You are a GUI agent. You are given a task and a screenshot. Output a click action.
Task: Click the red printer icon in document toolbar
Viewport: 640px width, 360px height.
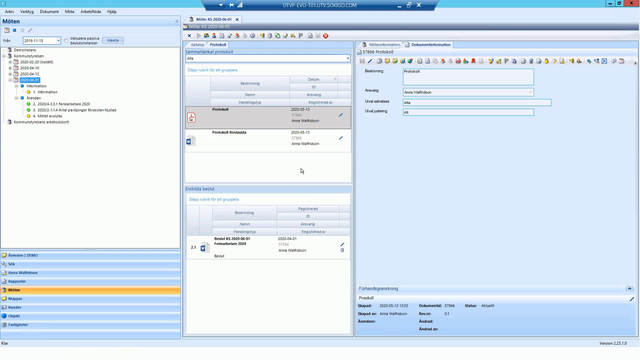pos(458,61)
